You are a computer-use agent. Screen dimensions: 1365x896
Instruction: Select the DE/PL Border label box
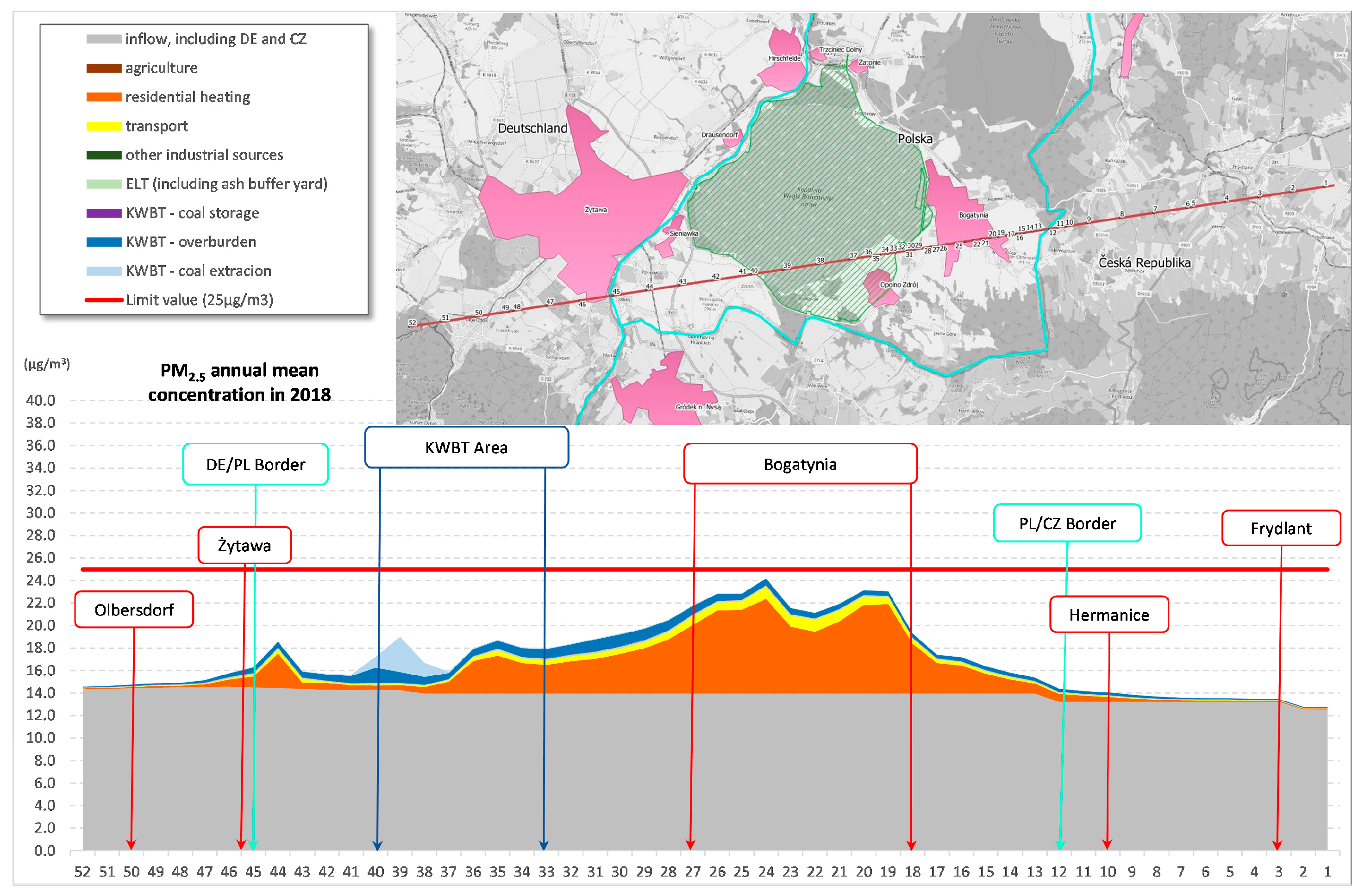coord(255,465)
